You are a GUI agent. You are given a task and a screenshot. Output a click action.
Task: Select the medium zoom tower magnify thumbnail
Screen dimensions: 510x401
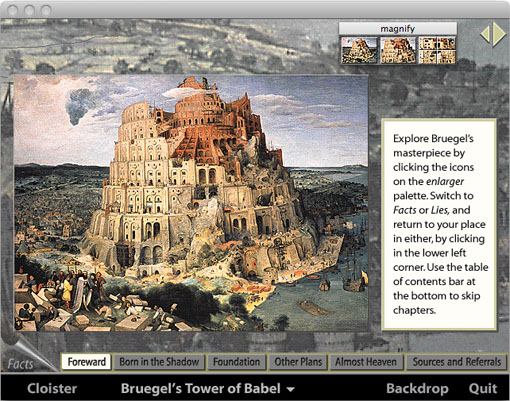(398, 50)
